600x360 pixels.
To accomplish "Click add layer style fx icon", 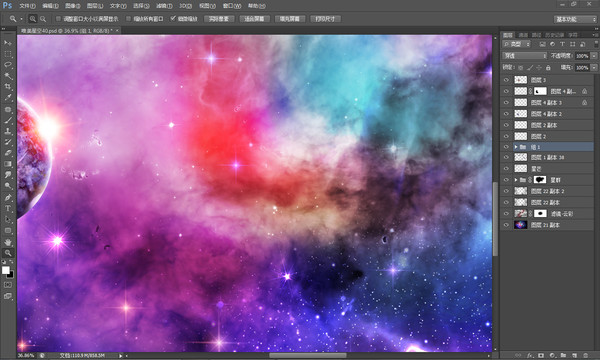I will 530,355.
